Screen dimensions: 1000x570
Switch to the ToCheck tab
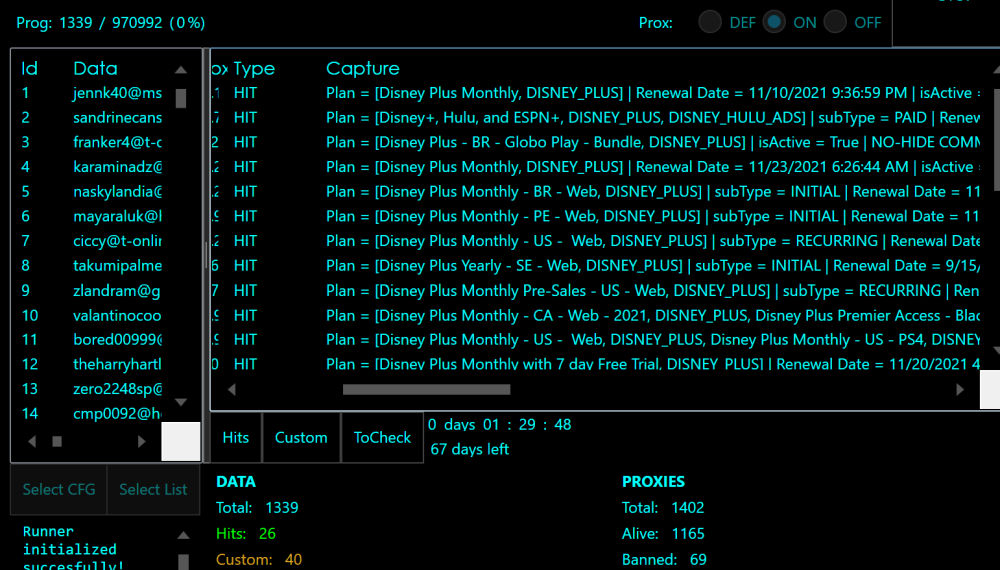[382, 437]
